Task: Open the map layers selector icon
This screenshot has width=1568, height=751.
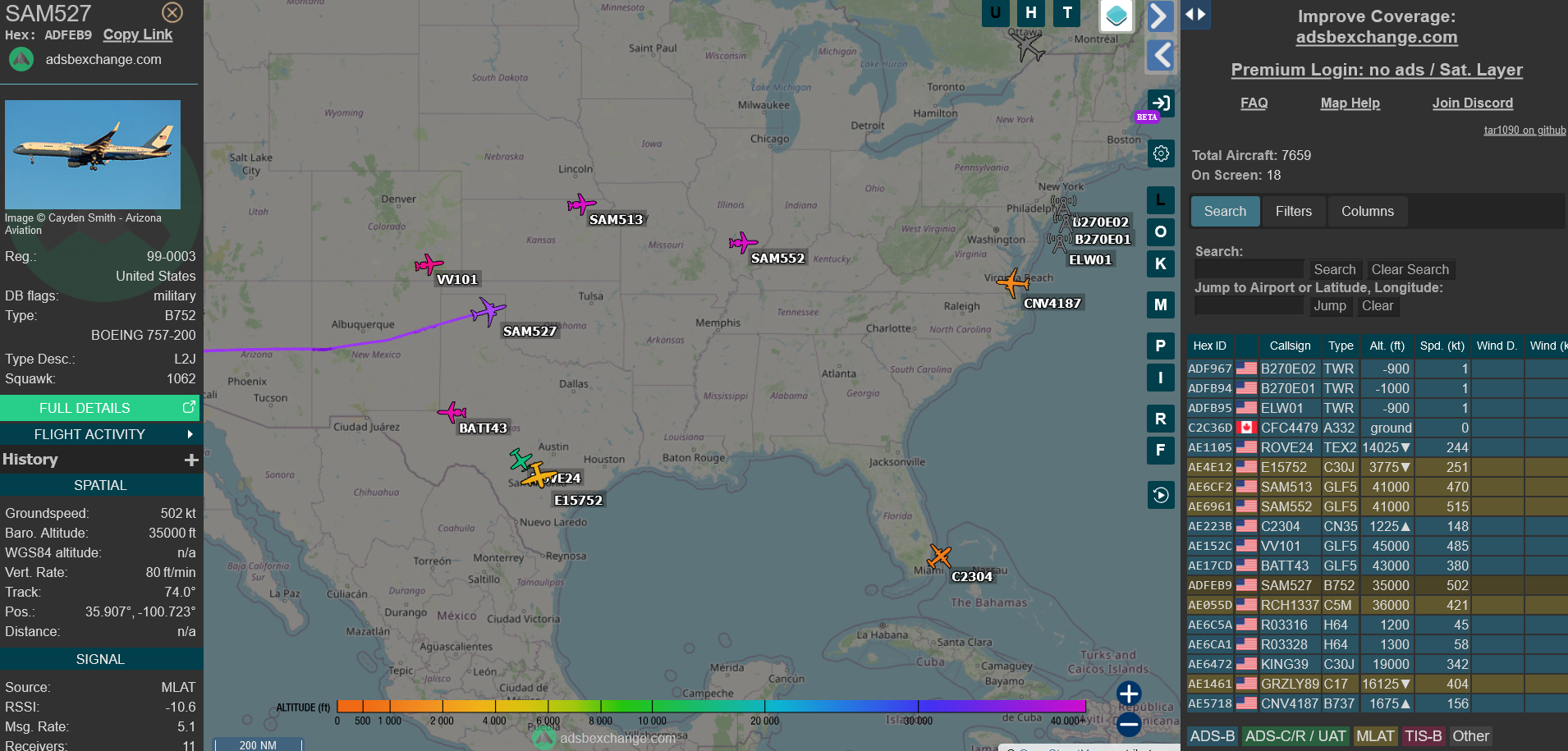Action: pyautogui.click(x=1116, y=15)
